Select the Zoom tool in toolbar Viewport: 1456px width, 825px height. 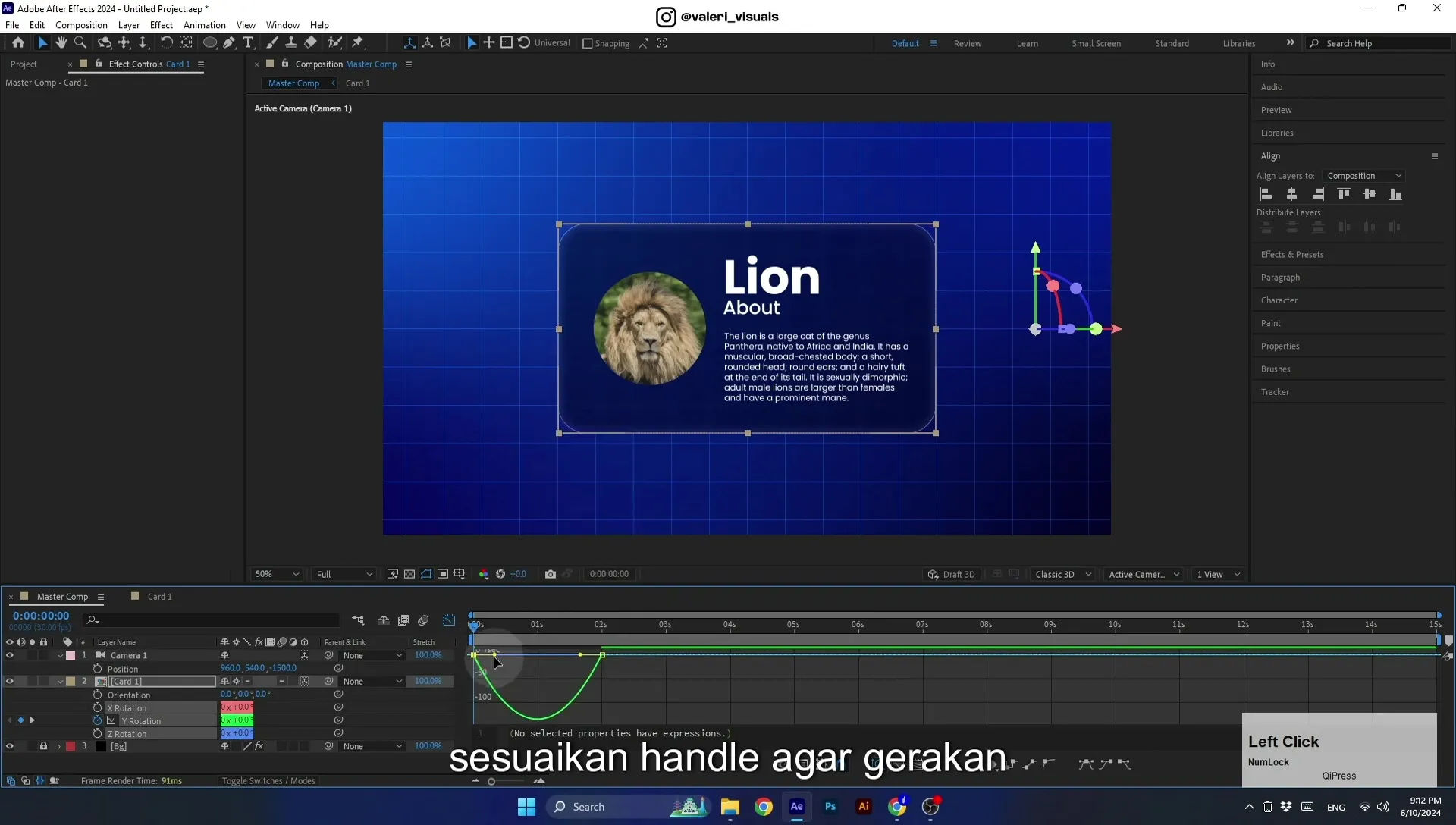[80, 43]
